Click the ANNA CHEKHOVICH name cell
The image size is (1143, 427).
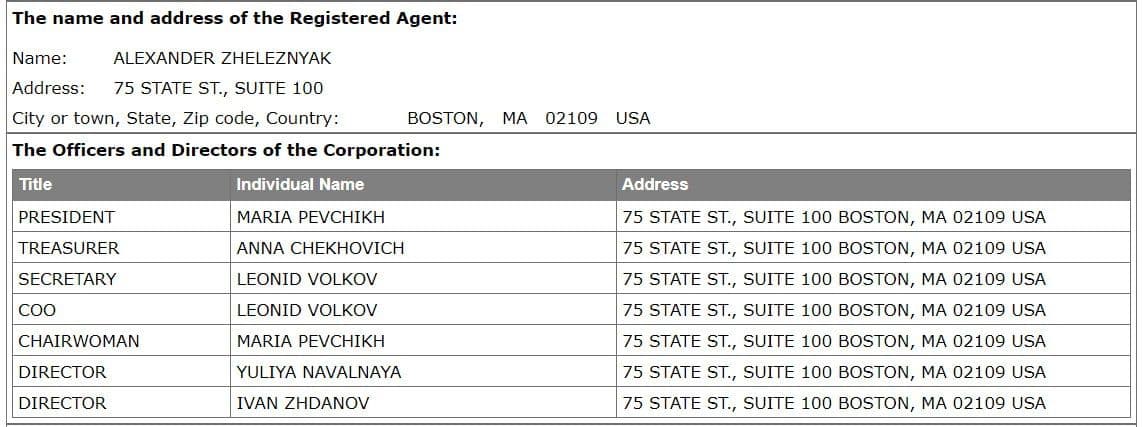(423, 248)
